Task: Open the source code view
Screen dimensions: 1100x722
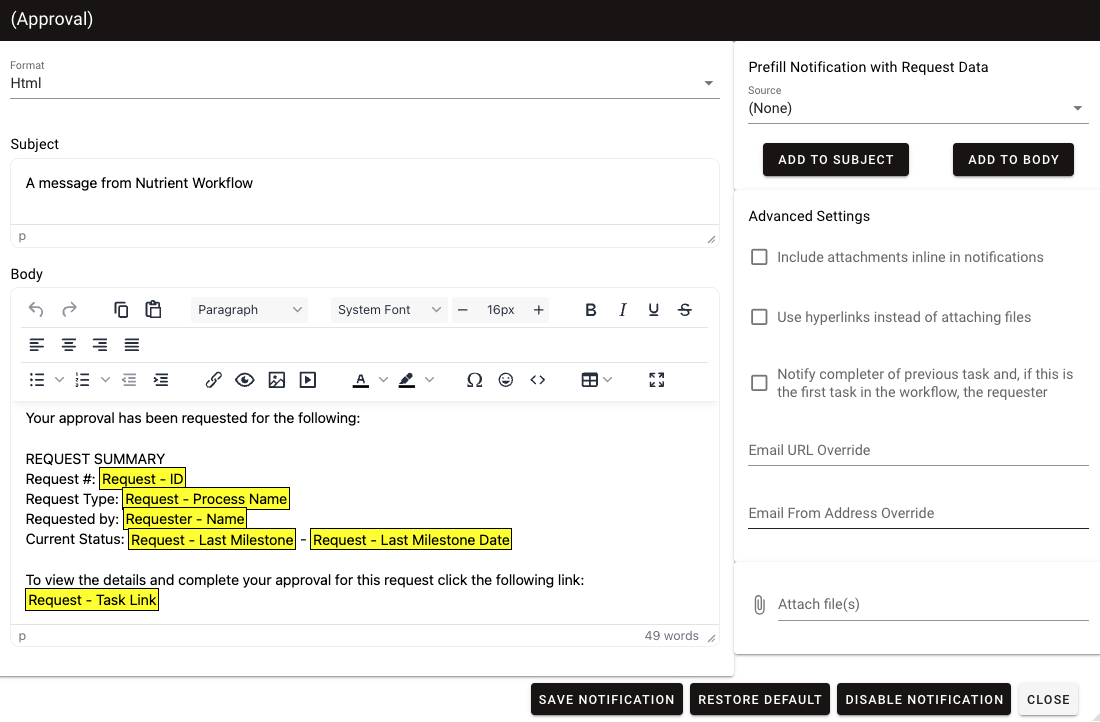Action: click(537, 380)
